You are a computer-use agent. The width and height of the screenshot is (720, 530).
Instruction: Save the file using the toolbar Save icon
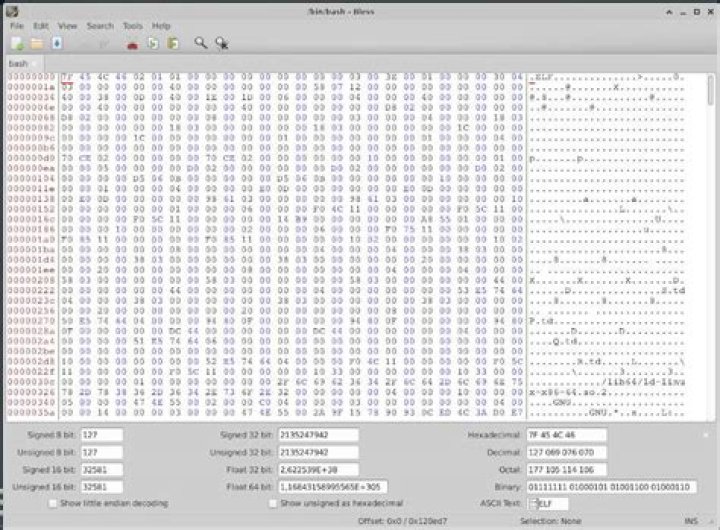[x=57, y=44]
